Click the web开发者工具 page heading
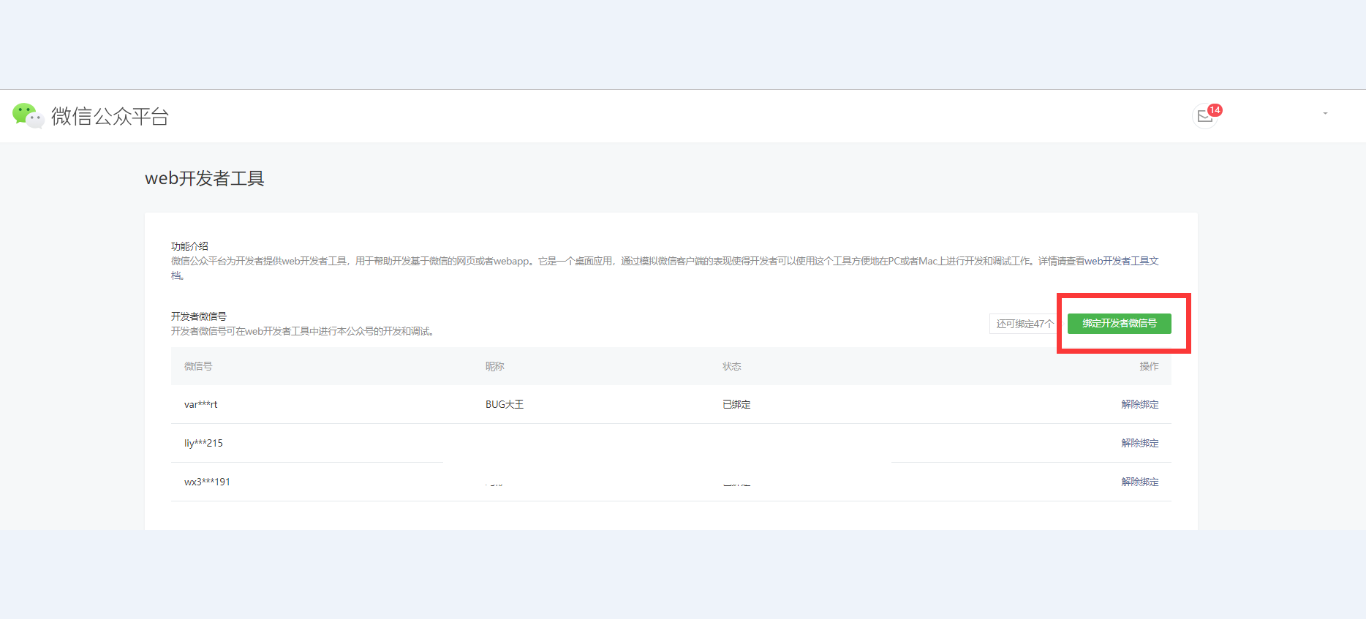1366x619 pixels. click(205, 179)
